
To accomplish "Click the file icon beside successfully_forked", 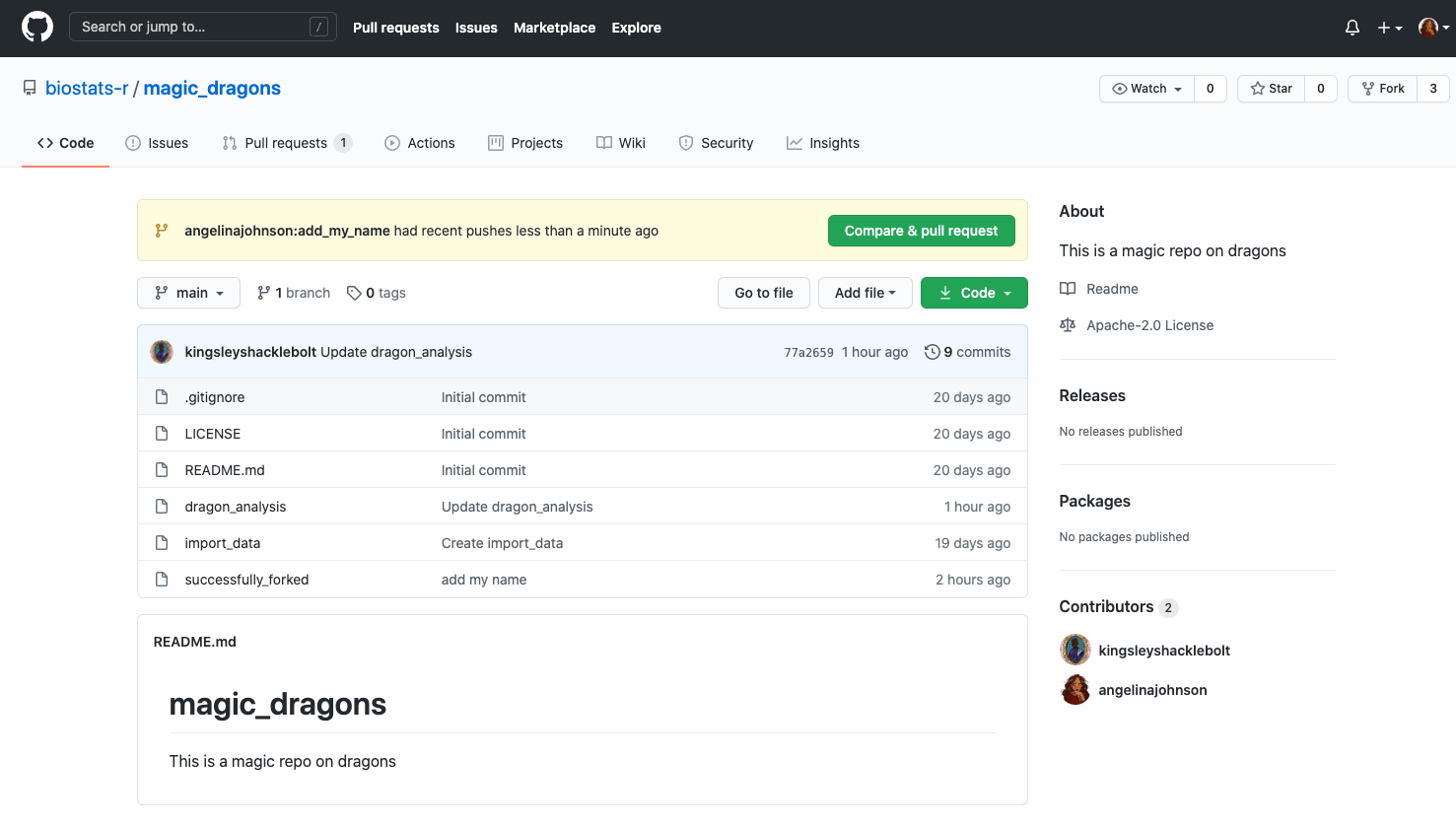I will click(x=162, y=580).
